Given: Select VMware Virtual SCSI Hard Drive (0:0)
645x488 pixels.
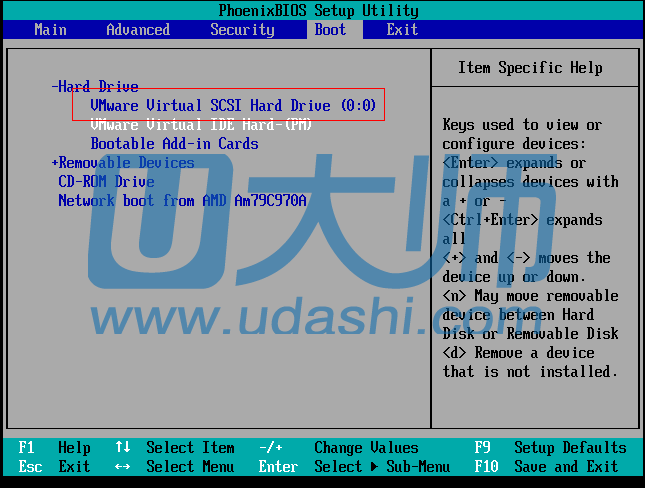Looking at the screenshot, I should coord(233,105).
